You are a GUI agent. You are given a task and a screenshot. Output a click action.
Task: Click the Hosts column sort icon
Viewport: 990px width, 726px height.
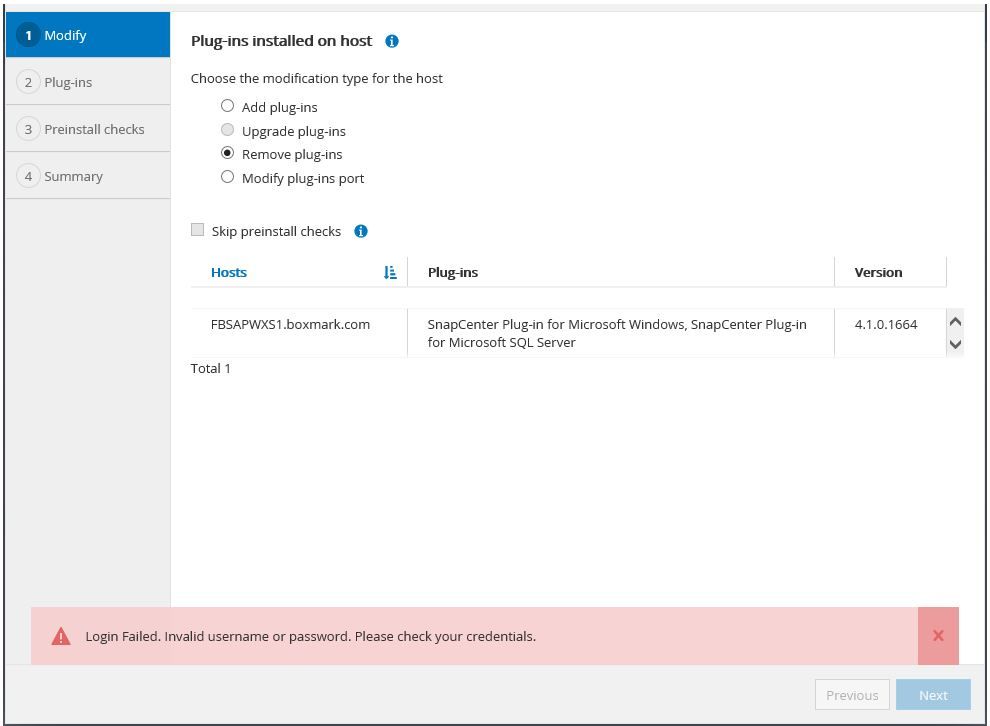(390, 272)
